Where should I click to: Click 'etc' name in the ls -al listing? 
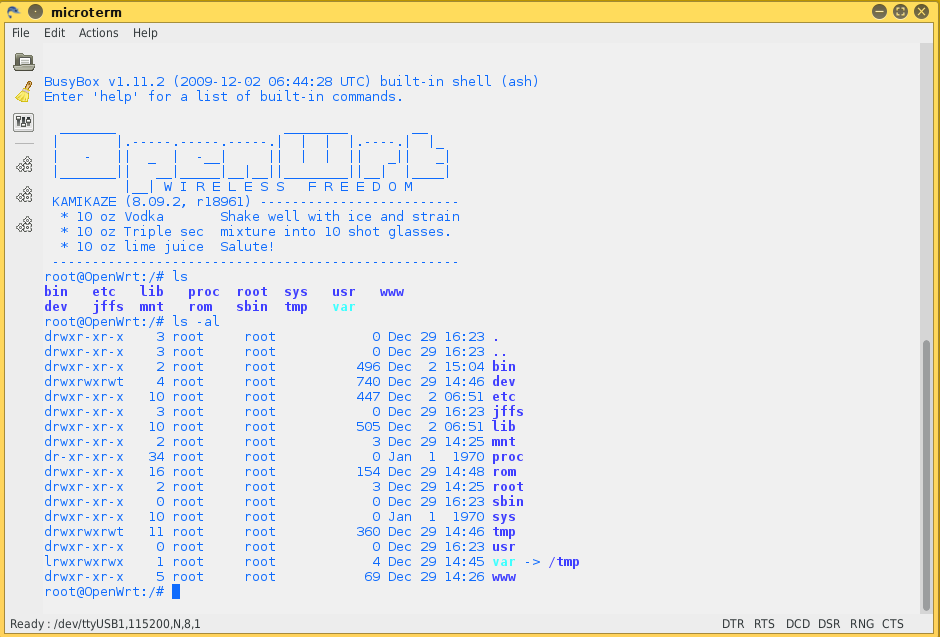pos(504,397)
